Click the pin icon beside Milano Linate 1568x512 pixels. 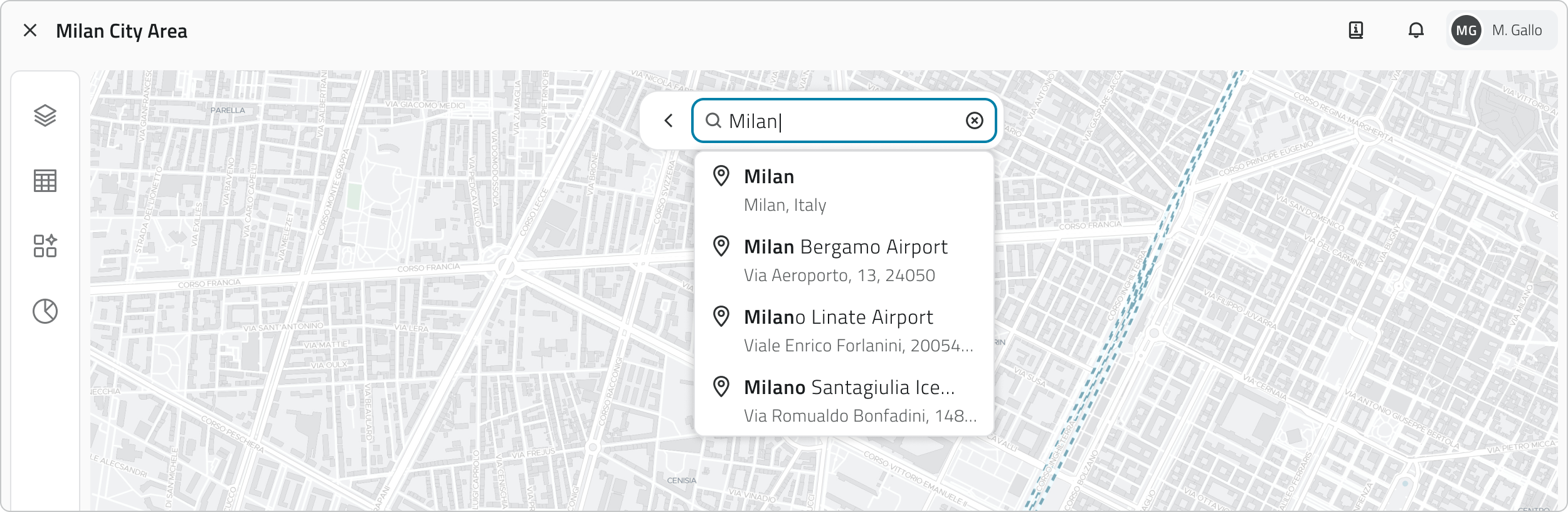721,316
